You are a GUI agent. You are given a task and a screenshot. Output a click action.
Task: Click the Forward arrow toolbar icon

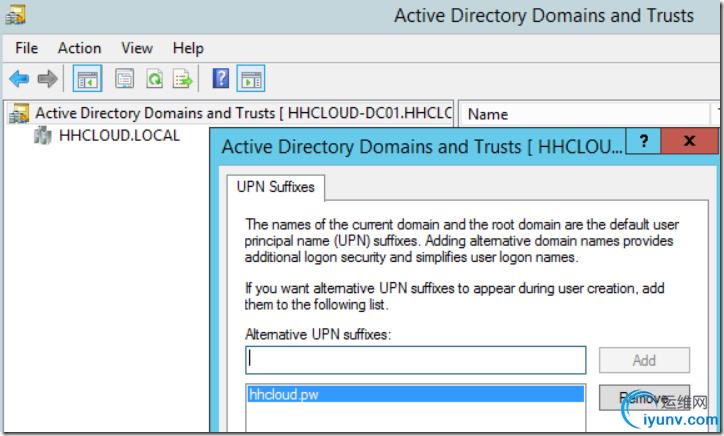pos(47,79)
